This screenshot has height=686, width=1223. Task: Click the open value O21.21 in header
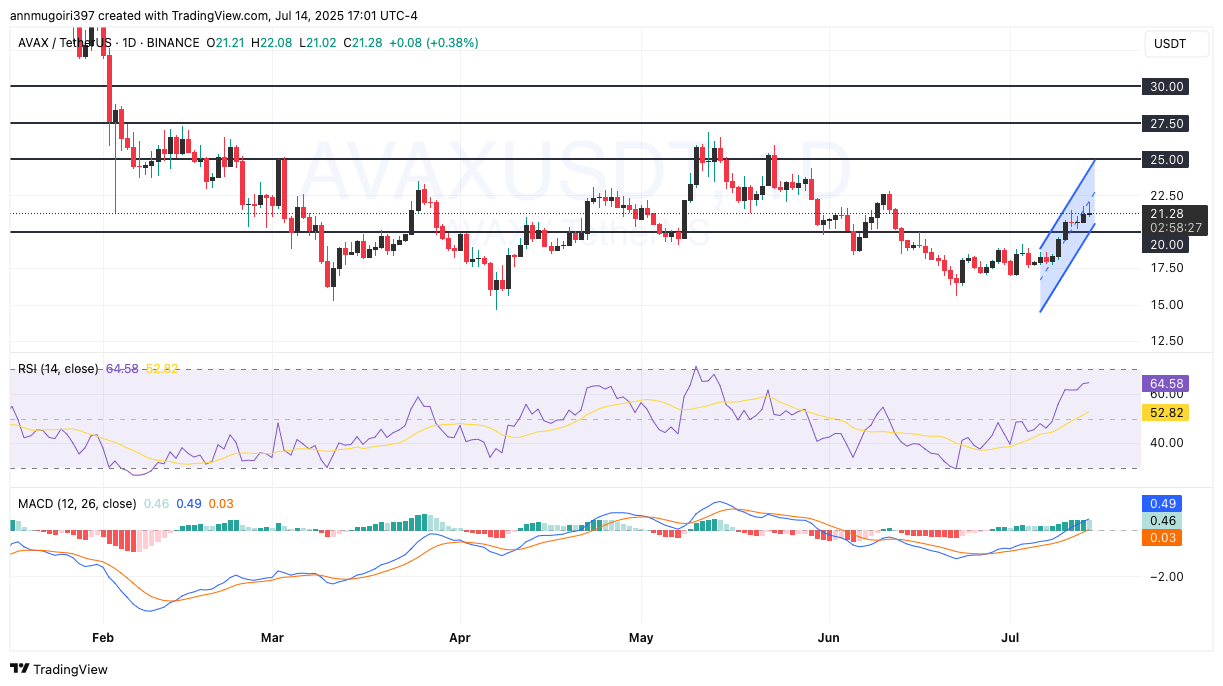(226, 43)
